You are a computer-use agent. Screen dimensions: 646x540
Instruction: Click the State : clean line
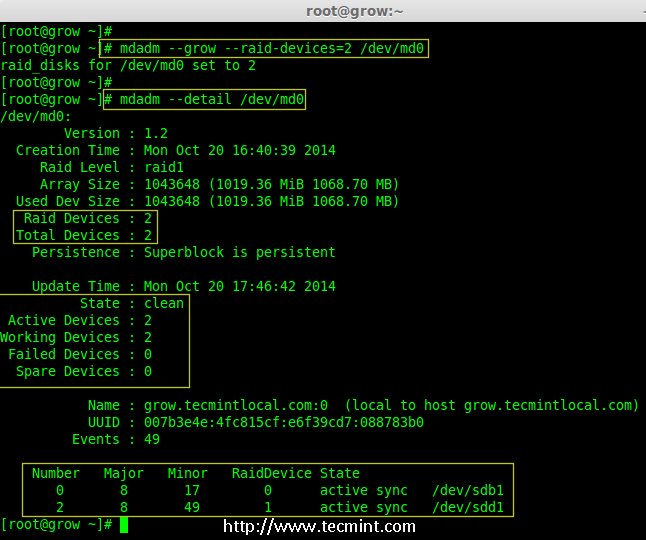(132, 303)
